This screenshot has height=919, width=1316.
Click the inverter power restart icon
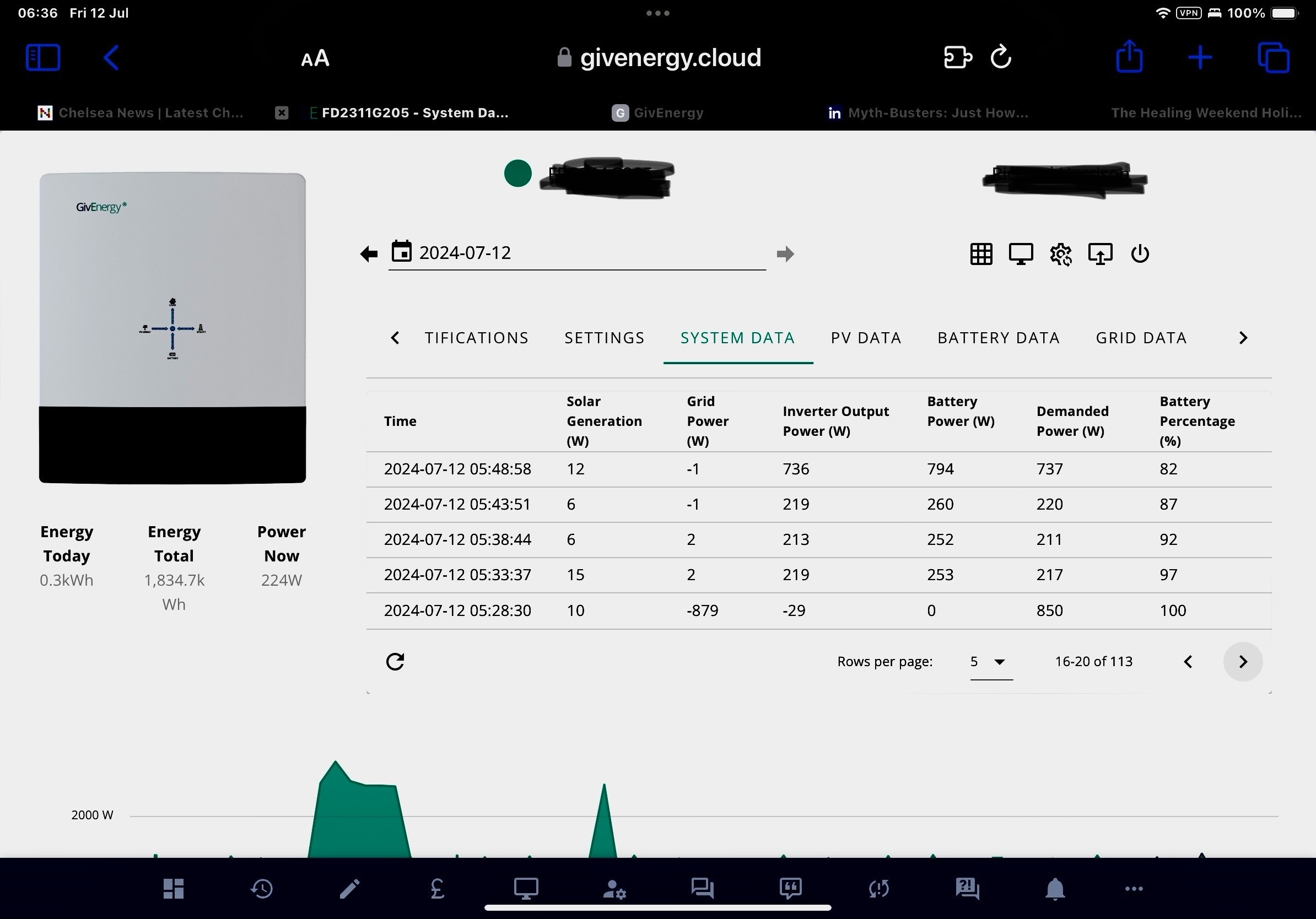[x=1140, y=253]
